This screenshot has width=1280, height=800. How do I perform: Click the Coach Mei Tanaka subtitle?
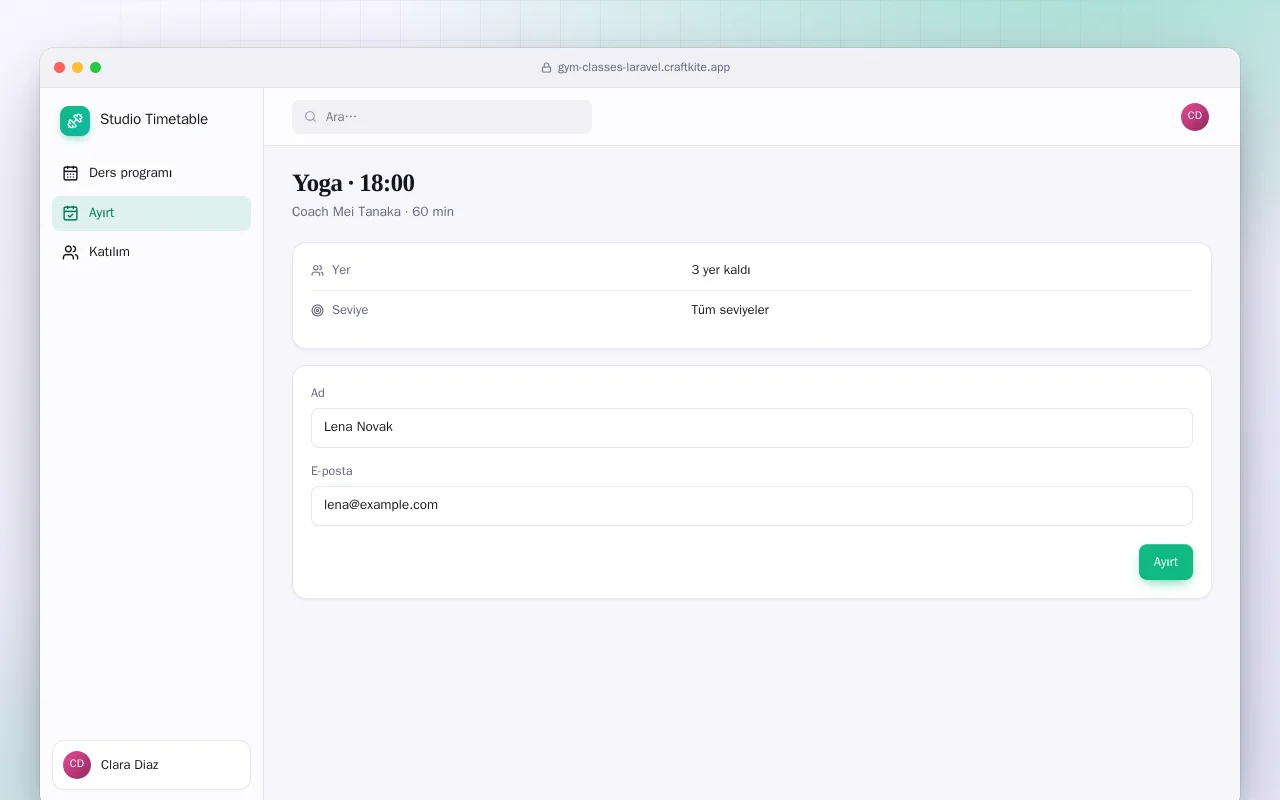click(x=373, y=212)
